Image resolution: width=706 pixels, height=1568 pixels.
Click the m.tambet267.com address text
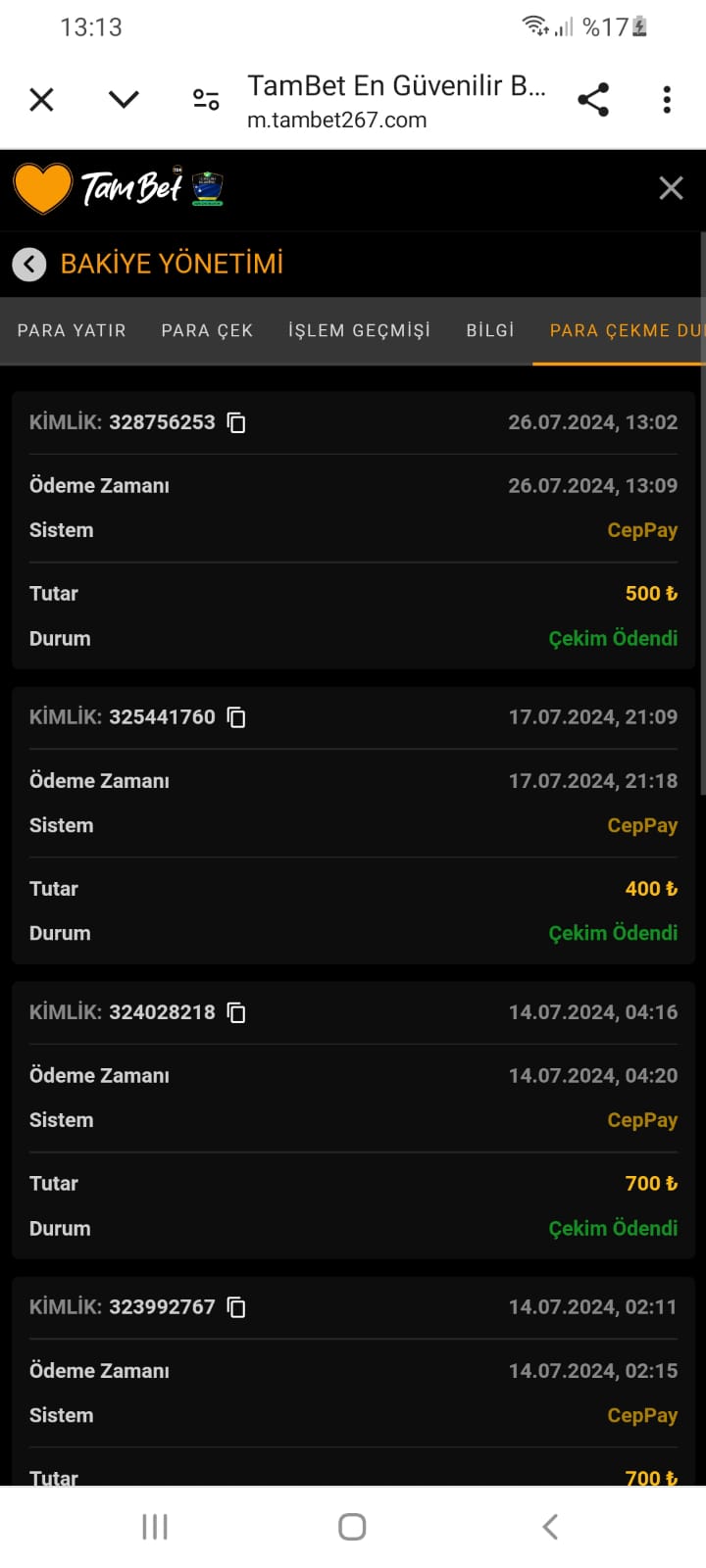[x=336, y=121]
